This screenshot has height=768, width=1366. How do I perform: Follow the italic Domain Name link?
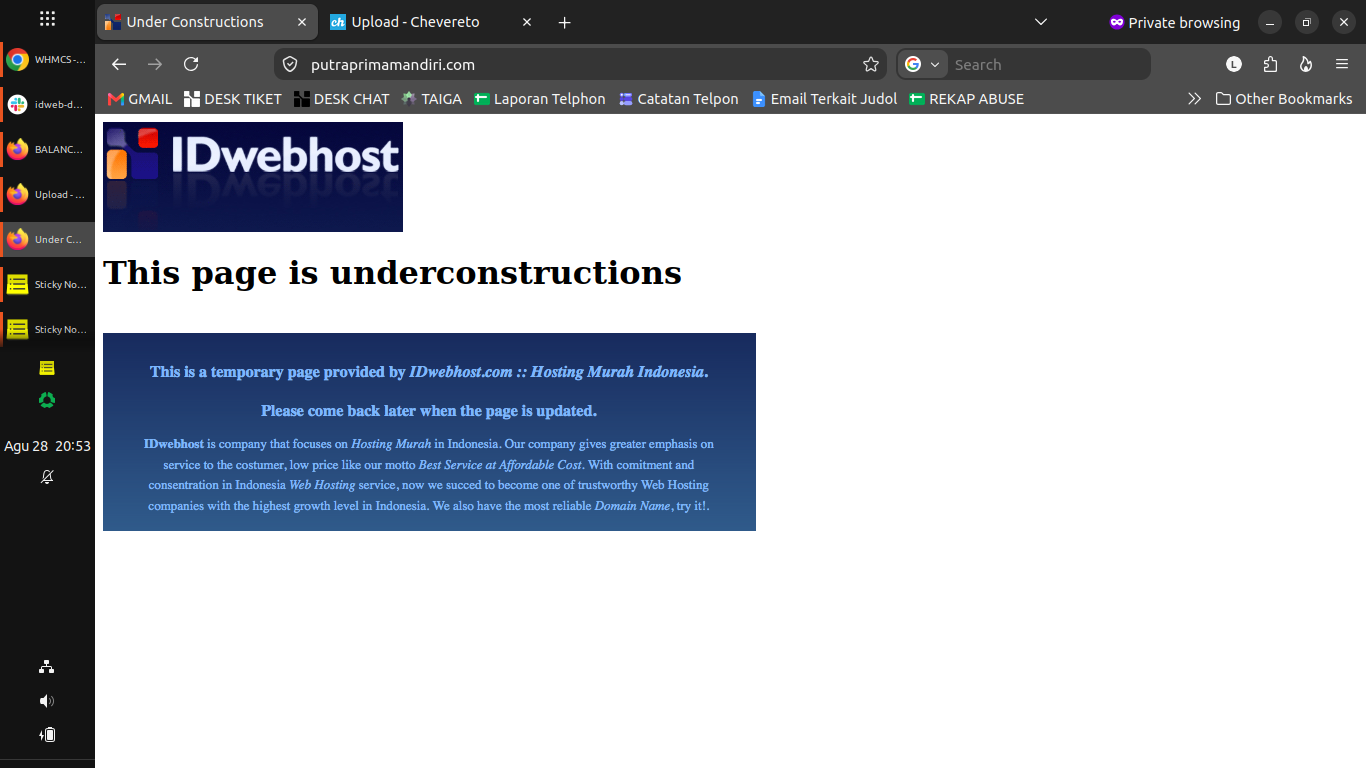pos(632,506)
